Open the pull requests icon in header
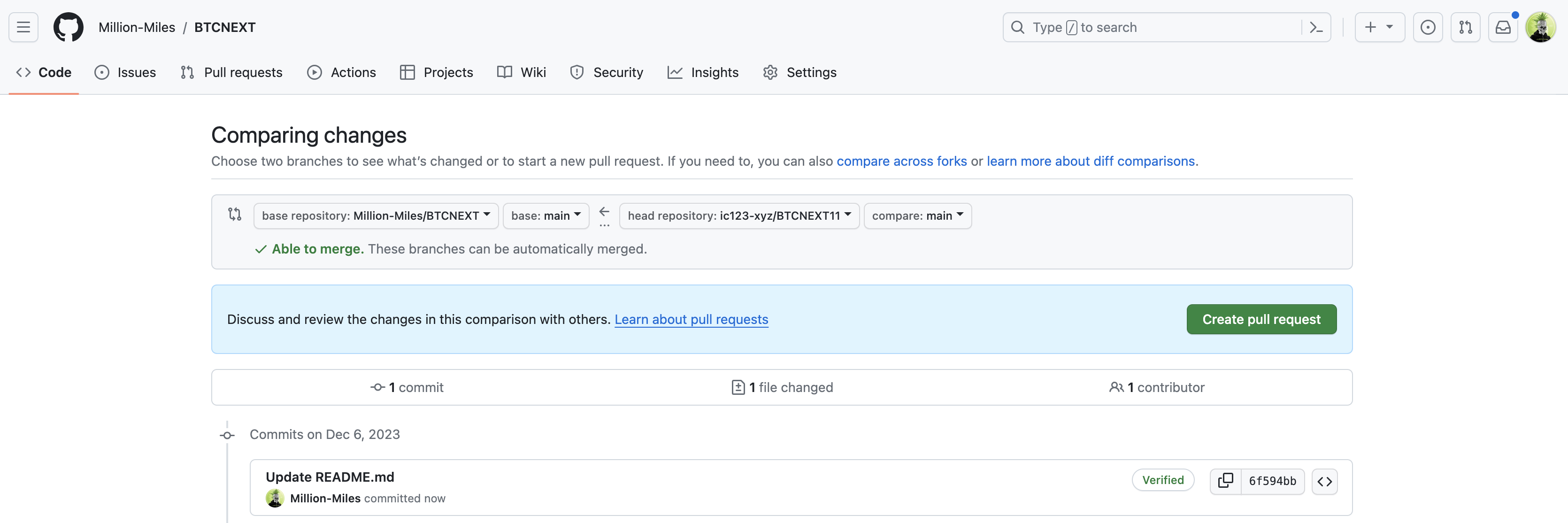This screenshot has width=1568, height=523. pyautogui.click(x=1465, y=27)
